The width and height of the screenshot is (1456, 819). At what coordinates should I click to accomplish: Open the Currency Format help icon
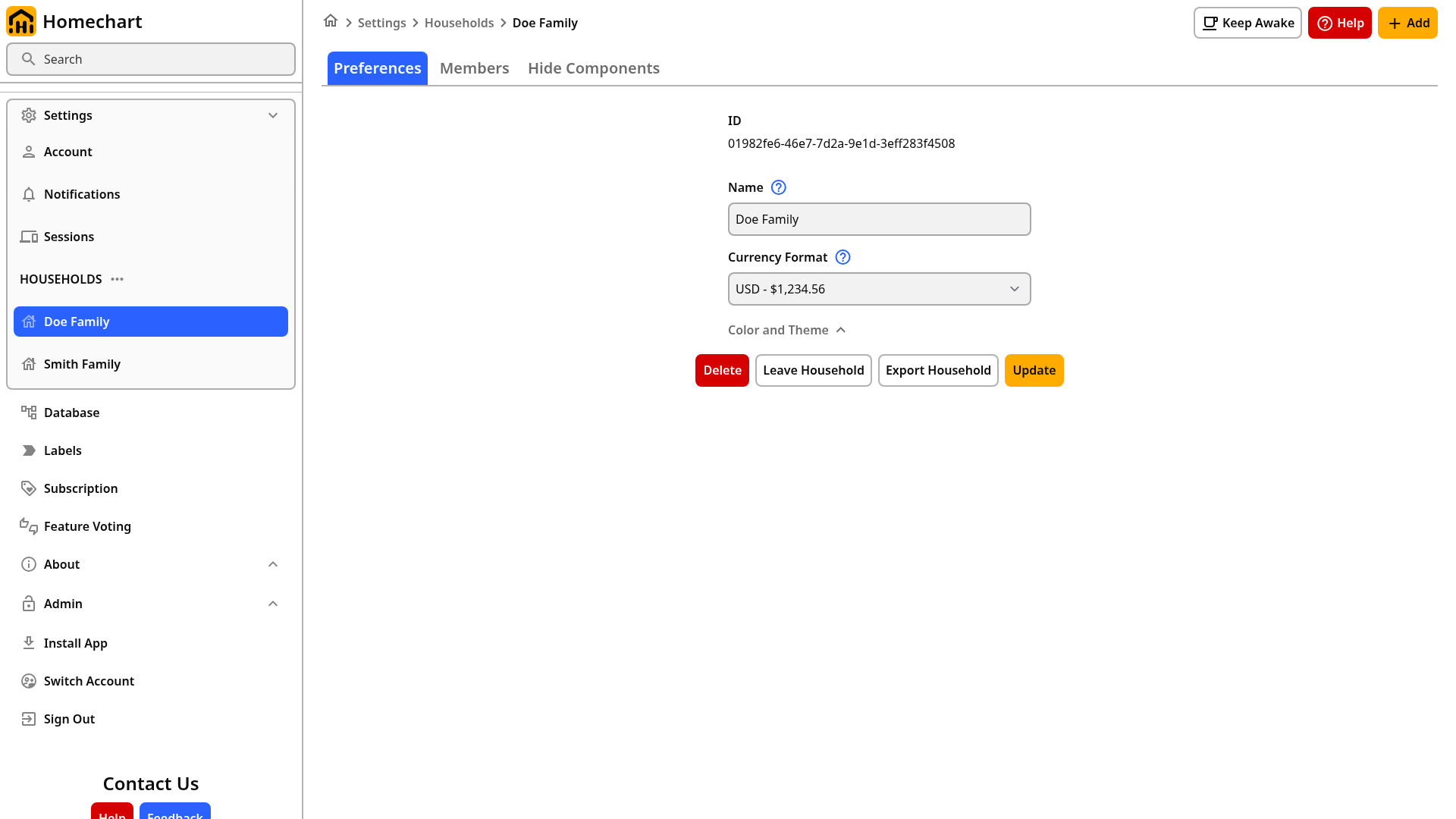coord(843,257)
